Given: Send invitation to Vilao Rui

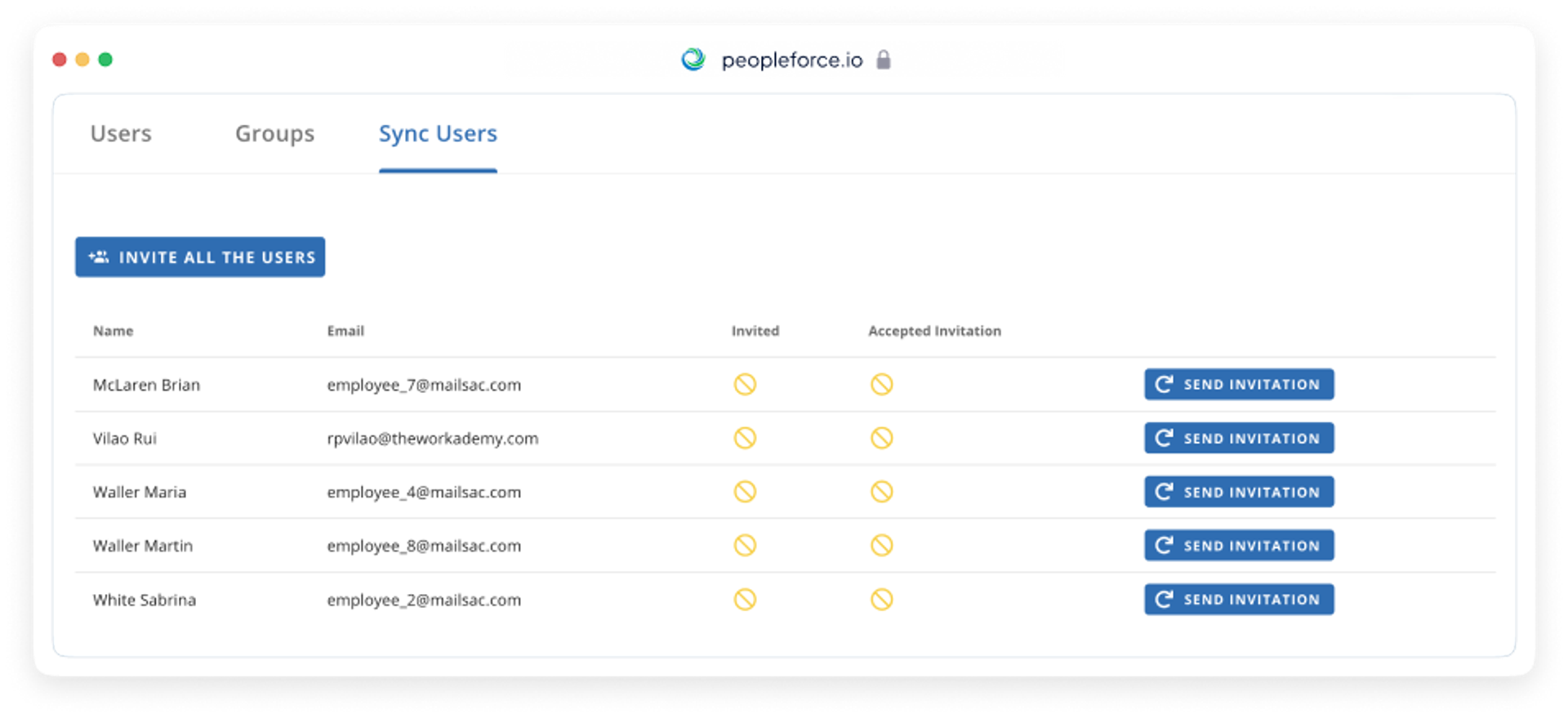Looking at the screenshot, I should [1239, 438].
